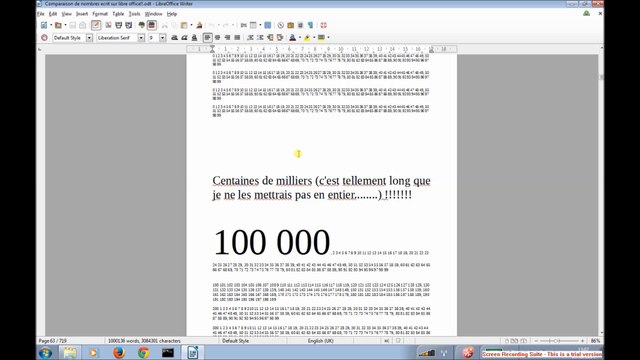Apply Underline formatting
The width and height of the screenshot is (640, 360).
pos(195,38)
